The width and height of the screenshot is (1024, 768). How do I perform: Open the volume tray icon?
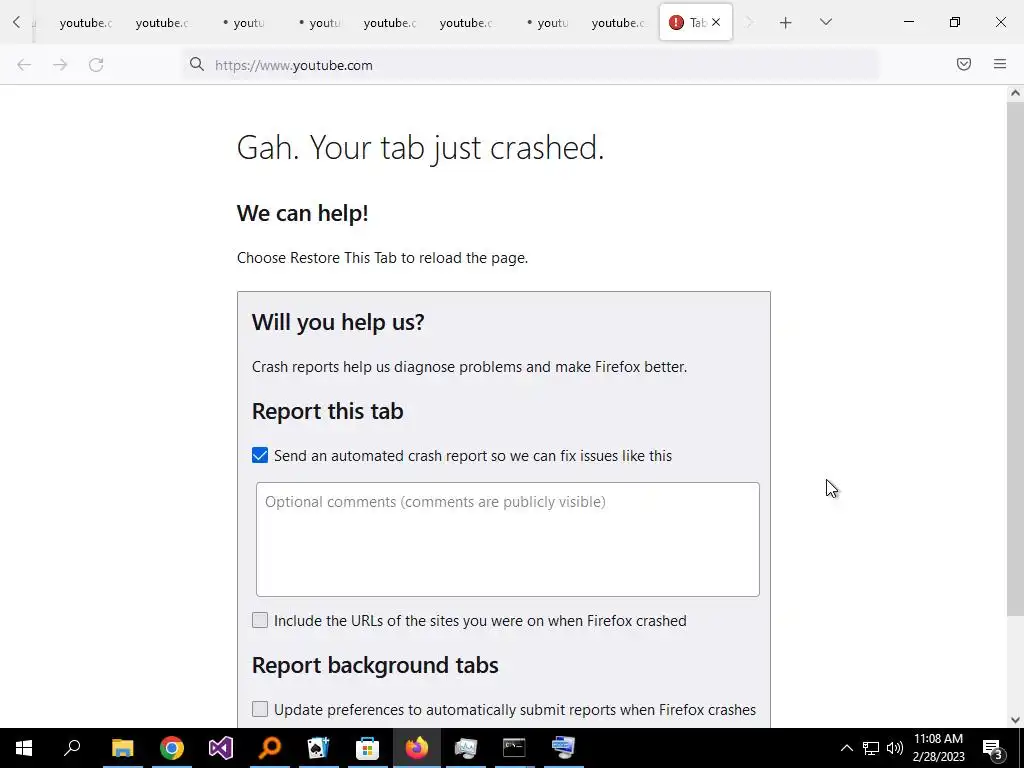point(895,748)
